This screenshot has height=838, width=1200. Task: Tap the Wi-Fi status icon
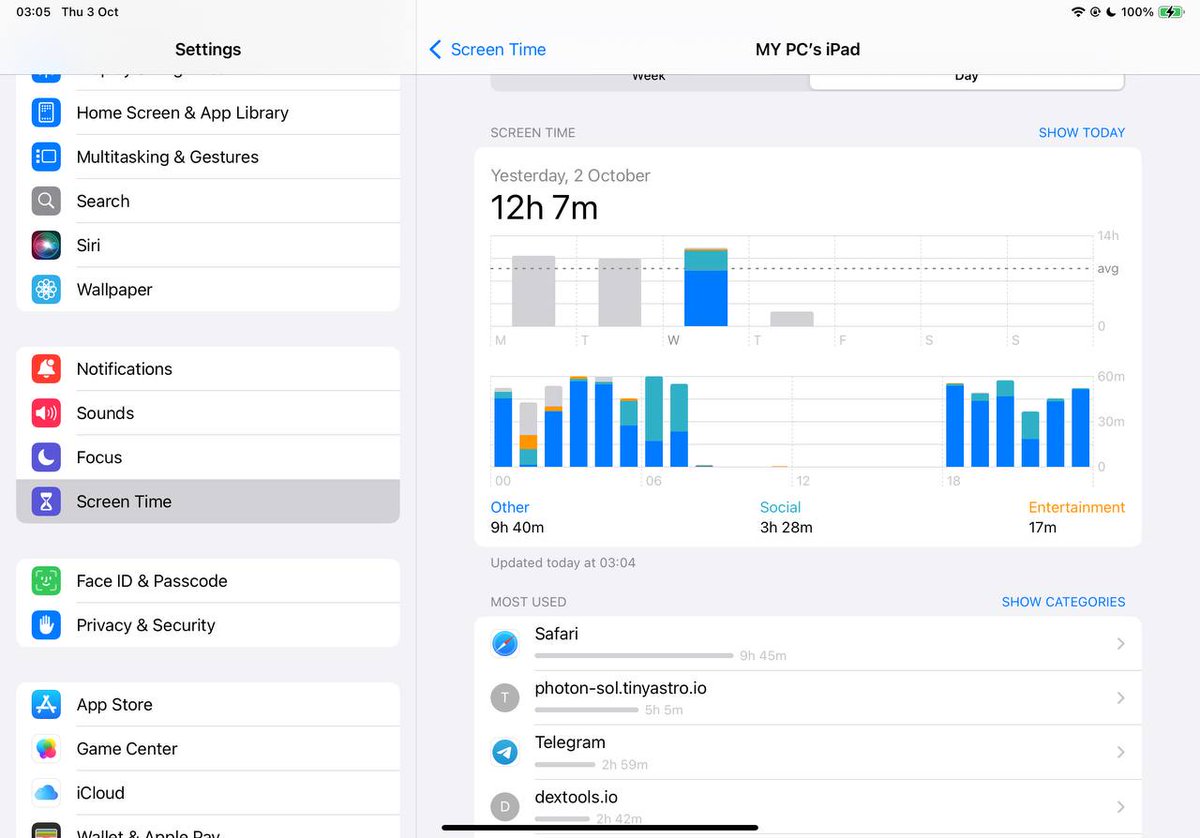click(x=1077, y=12)
